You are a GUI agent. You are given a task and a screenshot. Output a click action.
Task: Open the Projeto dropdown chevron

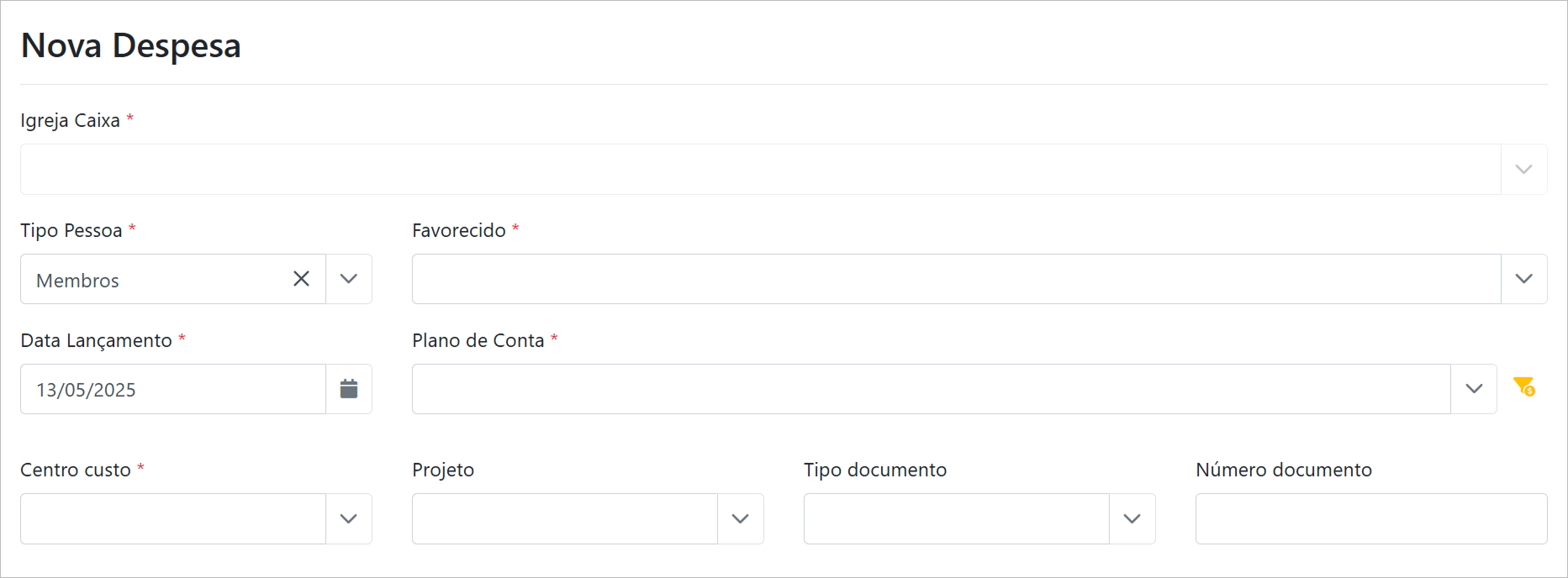coord(740,519)
